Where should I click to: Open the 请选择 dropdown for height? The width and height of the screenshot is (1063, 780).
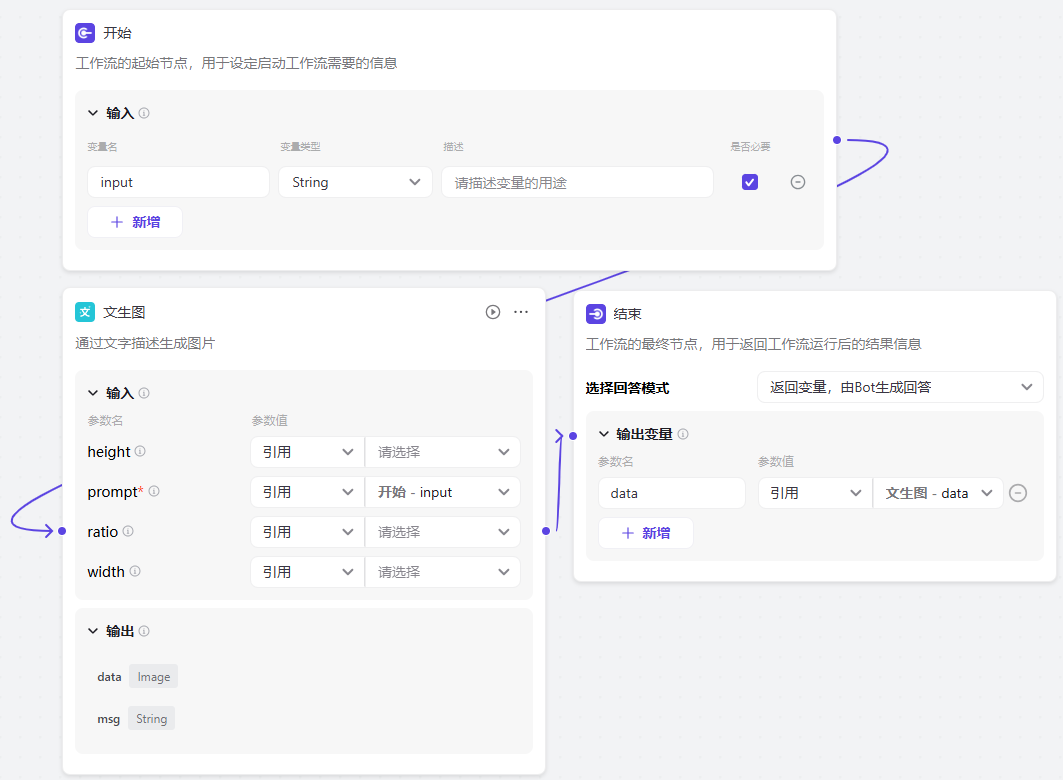coord(442,451)
